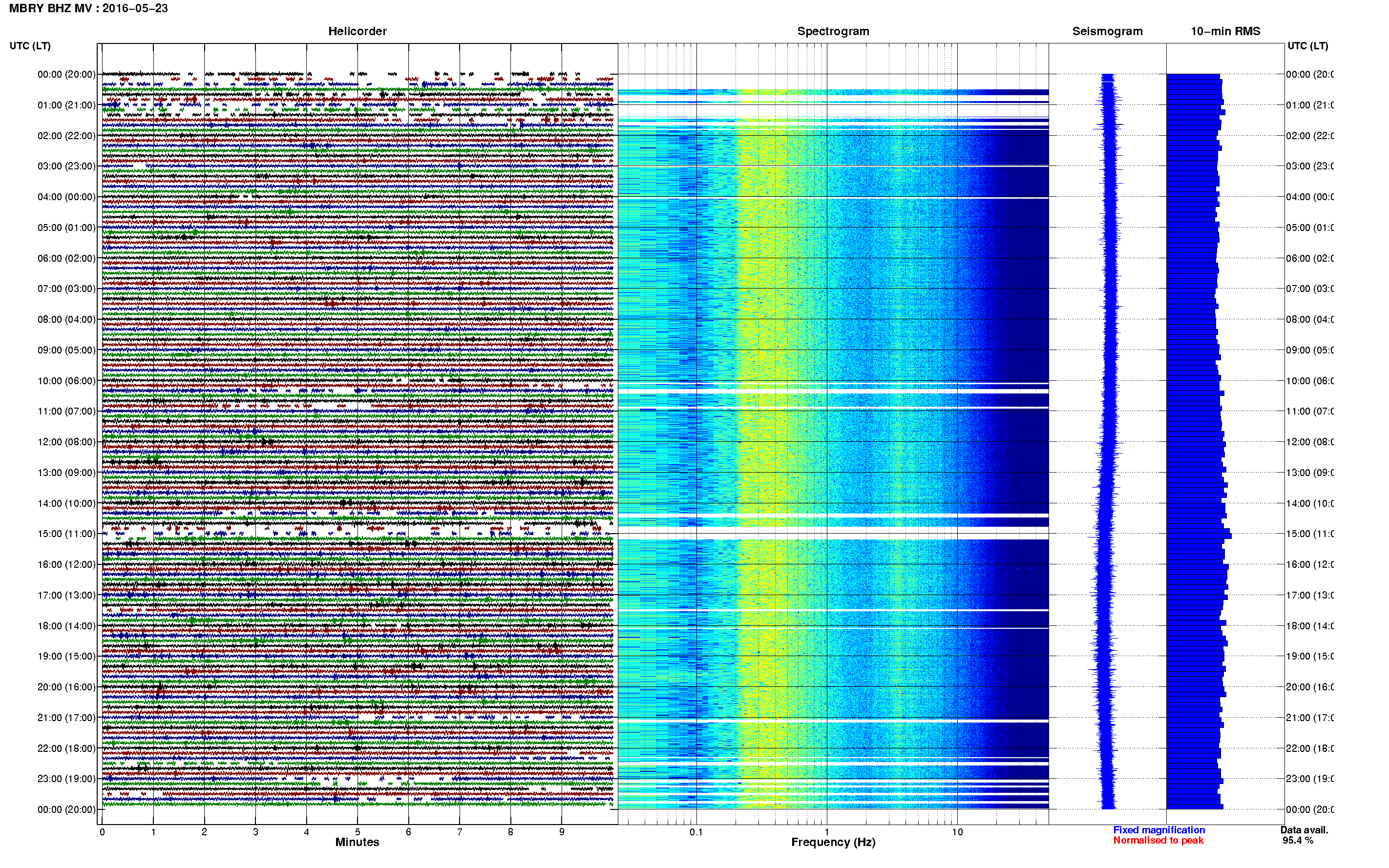1389x868 pixels.
Task: Click the left axis label 23:00 (19:00)
Action: 66,779
